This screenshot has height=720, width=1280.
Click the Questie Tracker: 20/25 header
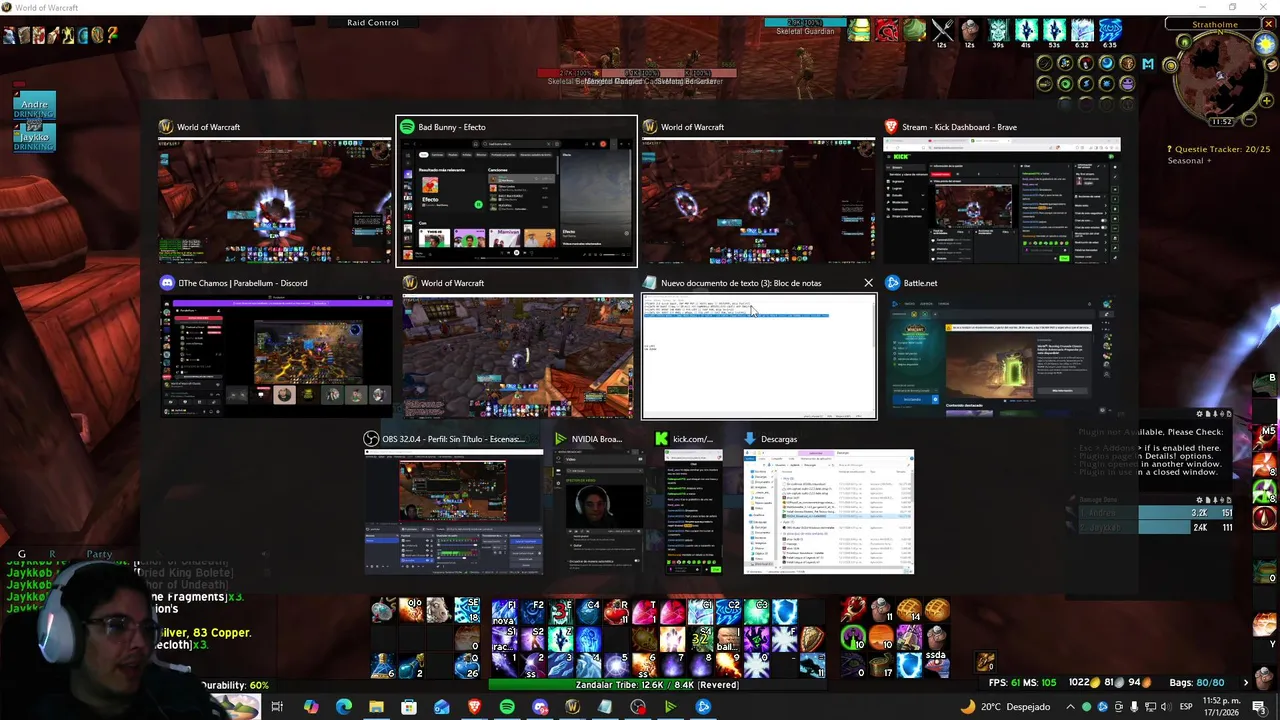pyautogui.click(x=1218, y=149)
